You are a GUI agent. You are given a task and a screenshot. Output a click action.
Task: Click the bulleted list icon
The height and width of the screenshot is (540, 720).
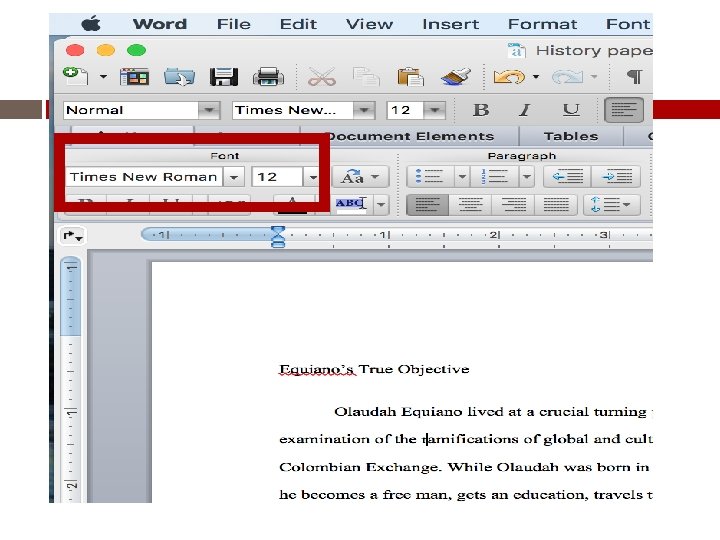[x=430, y=177]
